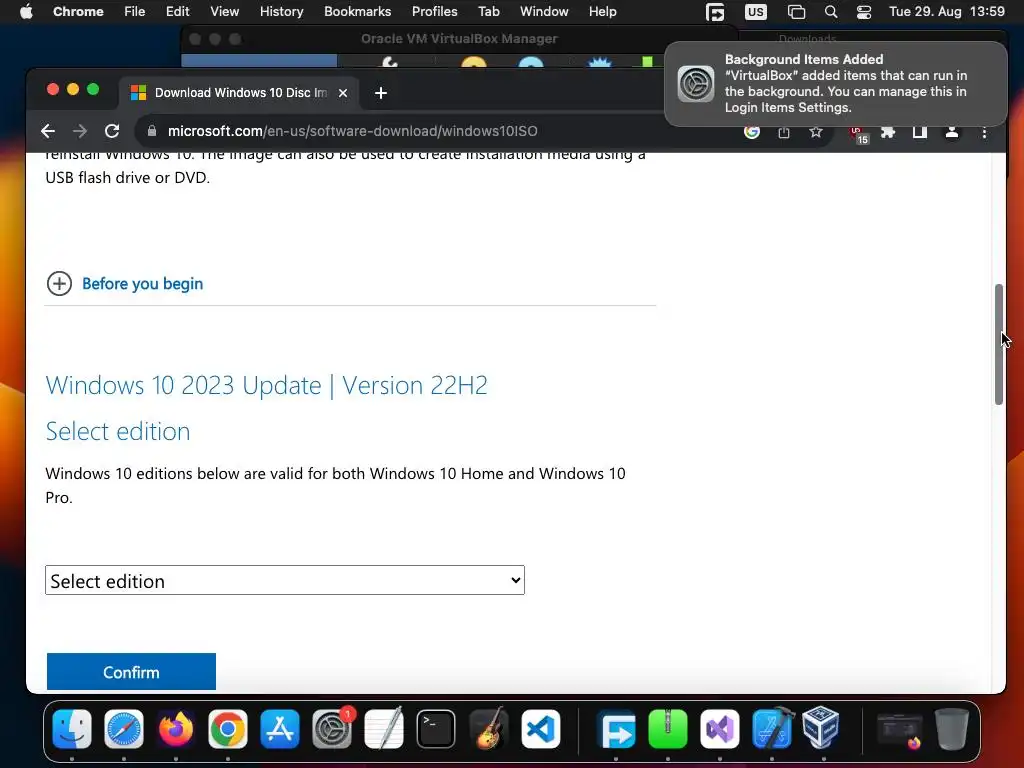Go back using Chrome's back arrow
The image size is (1024, 768).
point(48,131)
